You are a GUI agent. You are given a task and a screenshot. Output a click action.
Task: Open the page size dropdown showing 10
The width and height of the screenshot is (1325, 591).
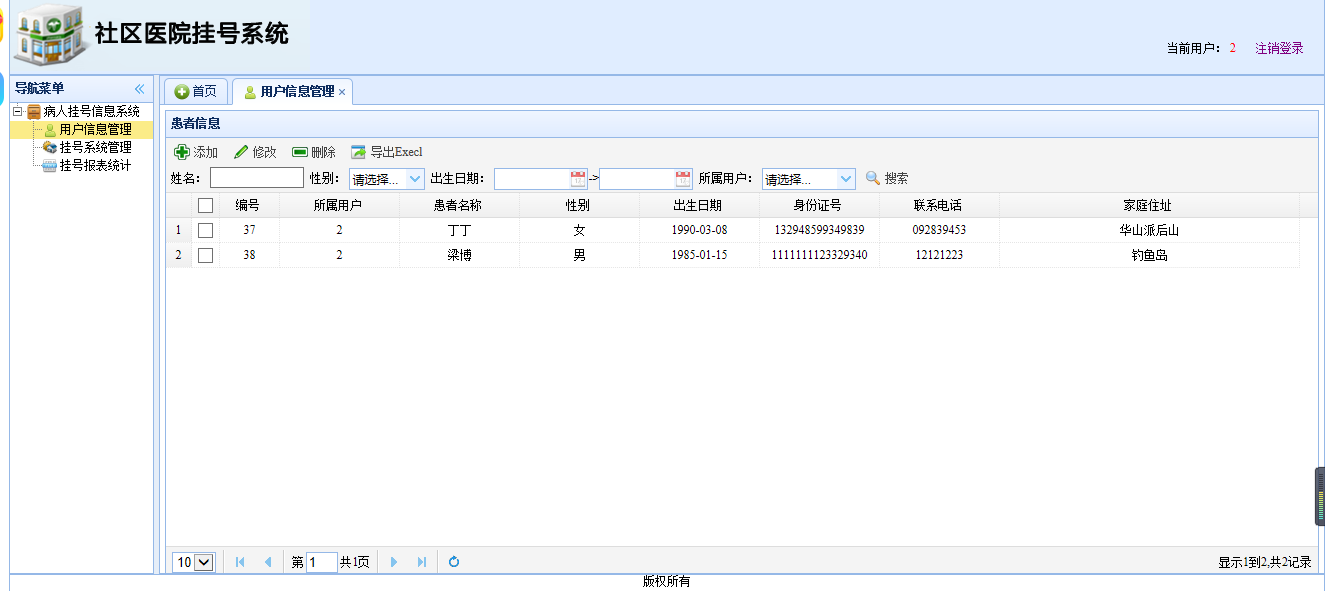coord(194,562)
